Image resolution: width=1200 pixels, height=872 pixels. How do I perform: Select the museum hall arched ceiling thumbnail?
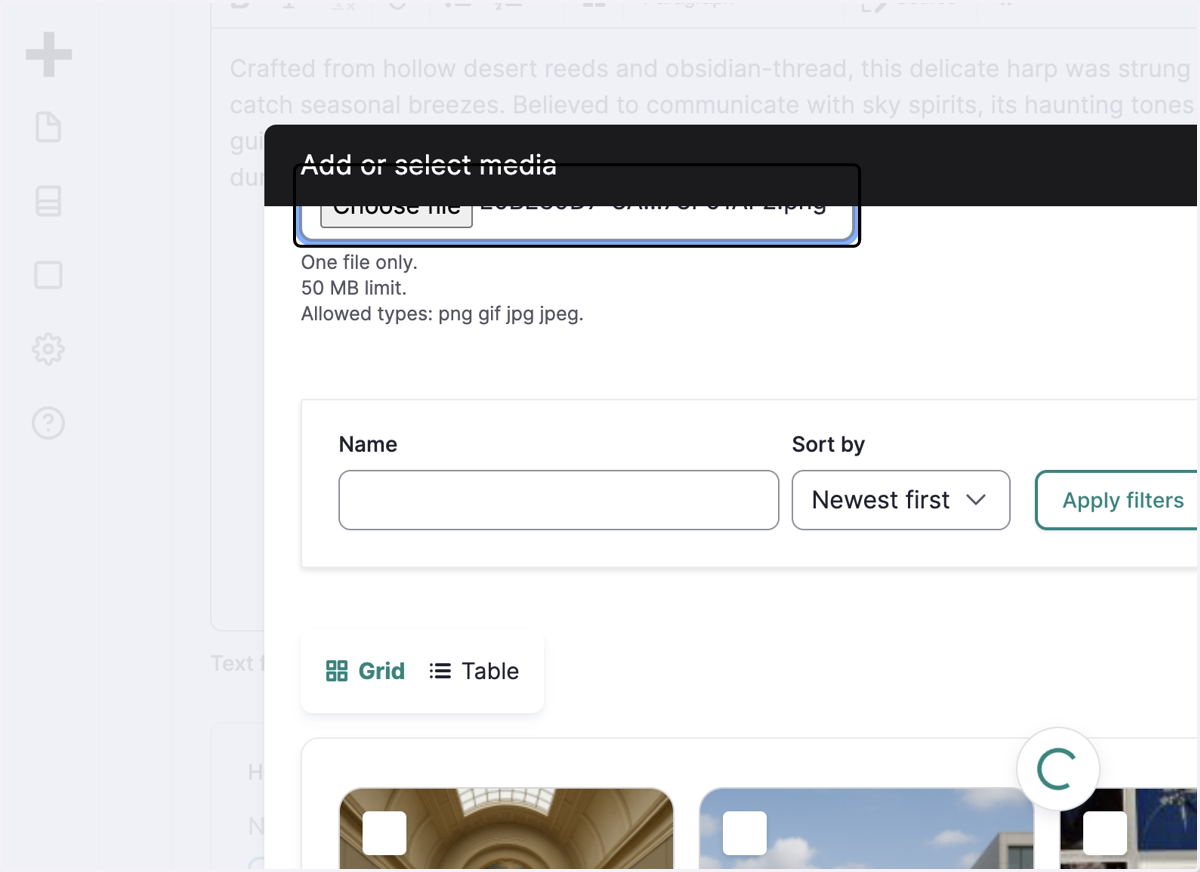click(x=506, y=829)
